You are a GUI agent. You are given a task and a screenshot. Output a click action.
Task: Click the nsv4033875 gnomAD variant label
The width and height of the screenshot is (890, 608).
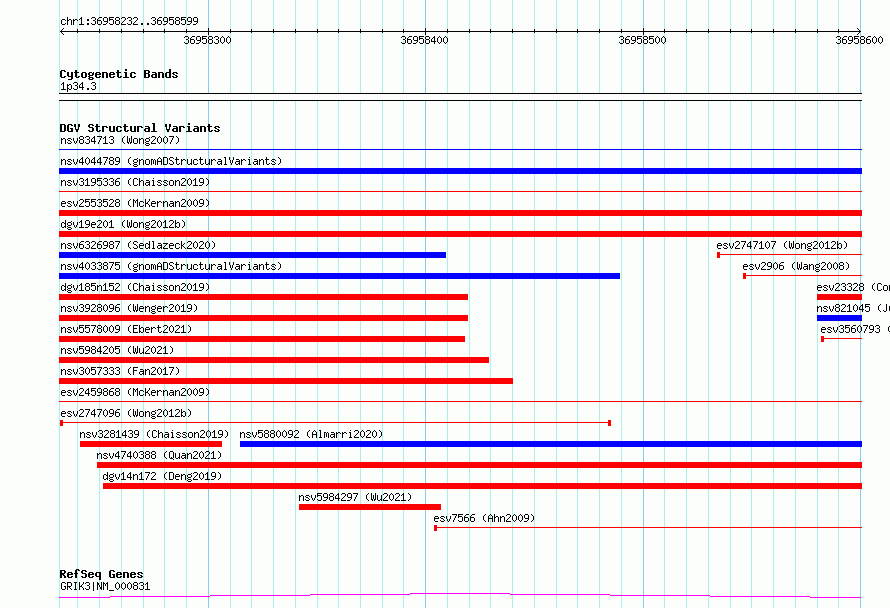pos(171,266)
